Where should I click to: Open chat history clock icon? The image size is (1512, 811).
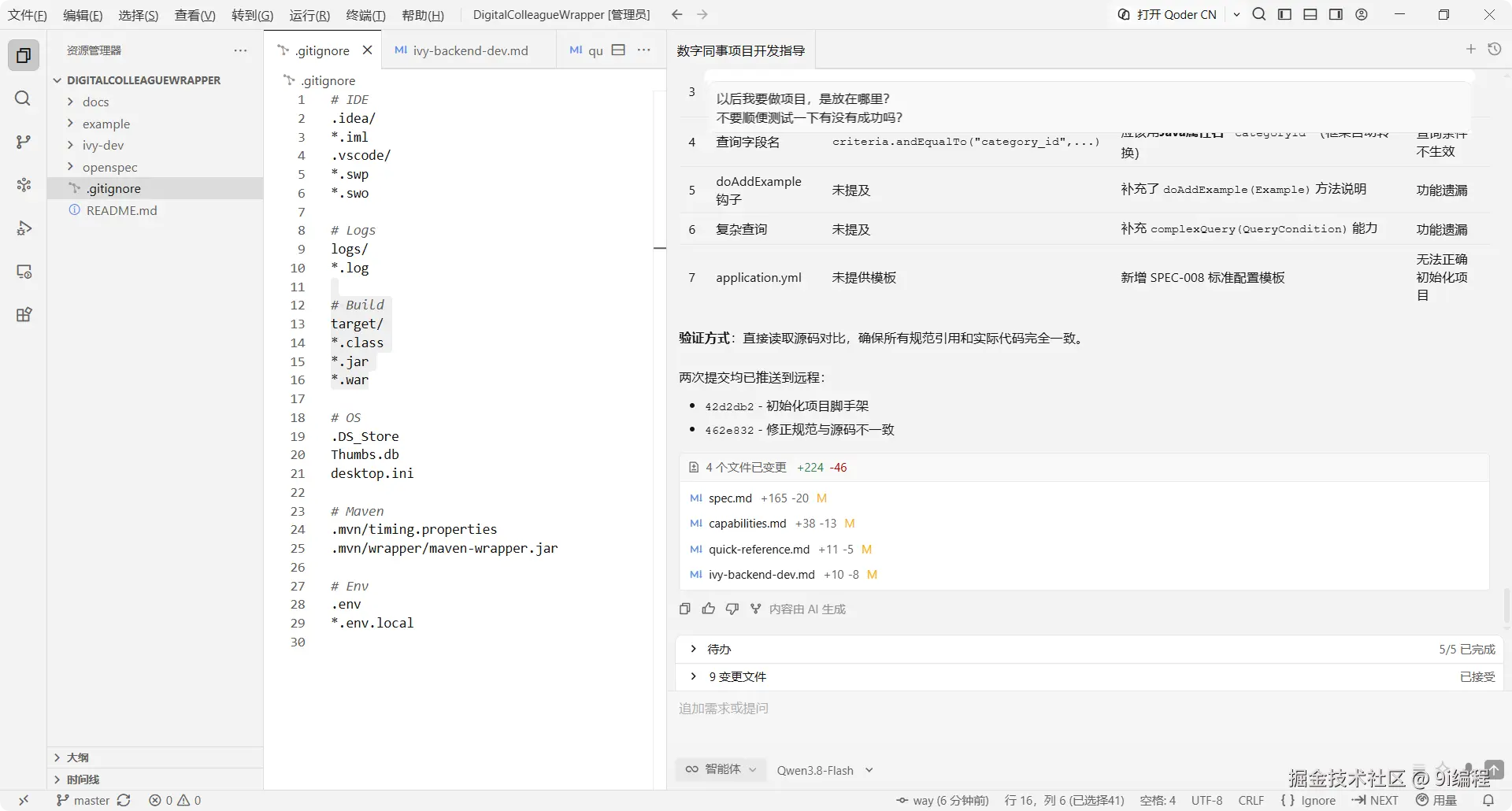click(1495, 49)
